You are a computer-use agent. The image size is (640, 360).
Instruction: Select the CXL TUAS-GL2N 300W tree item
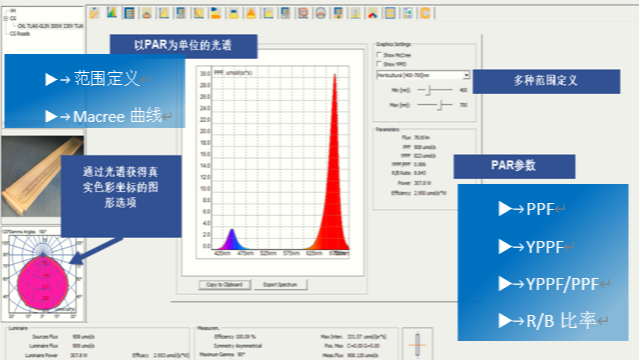tap(50, 26)
